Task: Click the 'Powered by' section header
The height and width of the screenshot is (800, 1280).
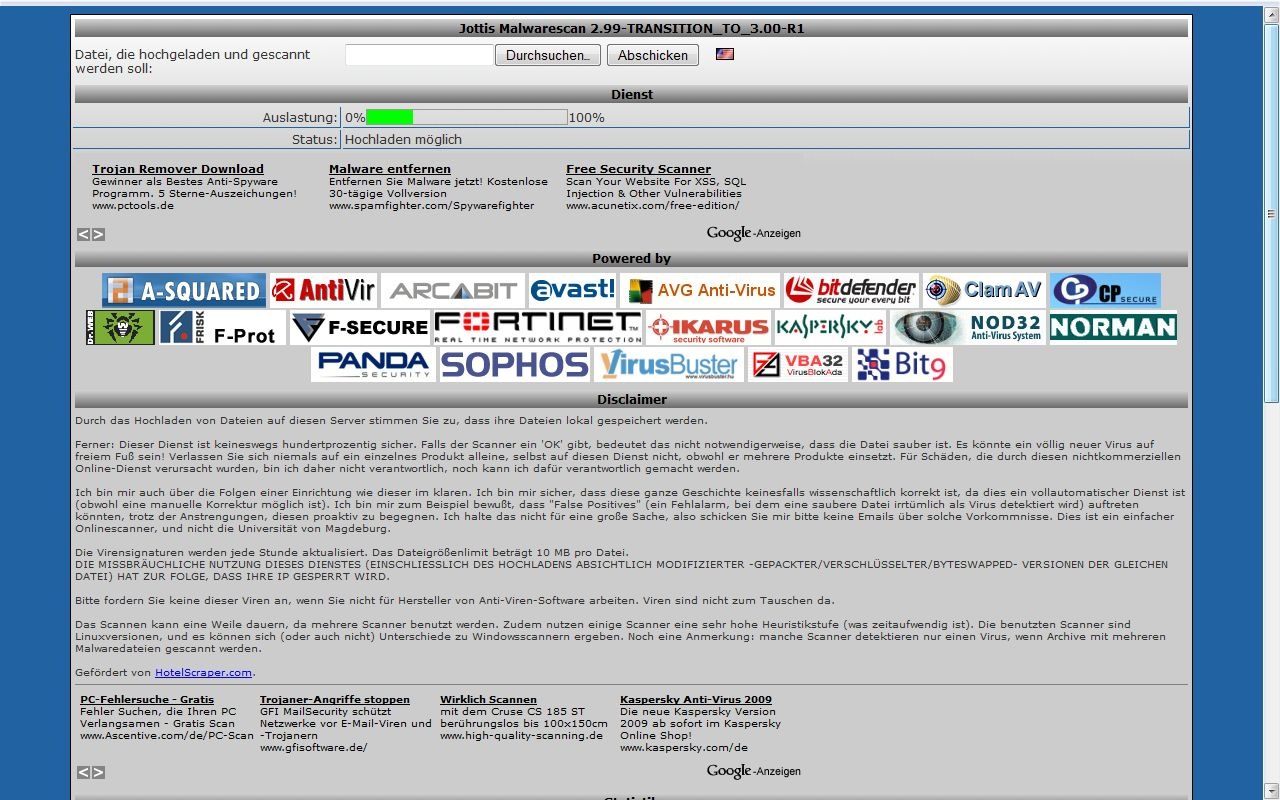Action: (632, 258)
